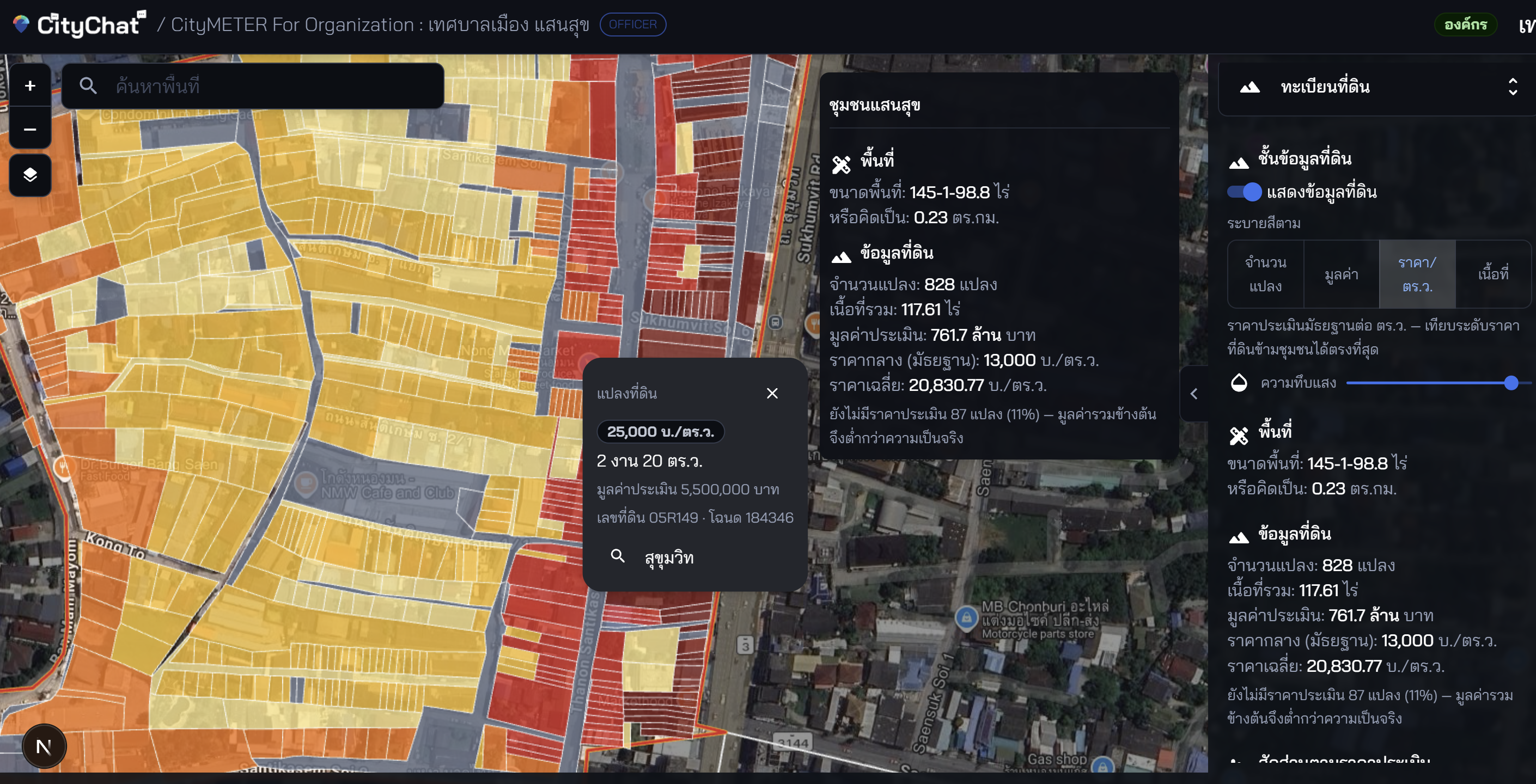The width and height of the screenshot is (1536, 784).
Task: Click the mountain icon in ชุมชนแสนสุข info card
Action: (842, 257)
